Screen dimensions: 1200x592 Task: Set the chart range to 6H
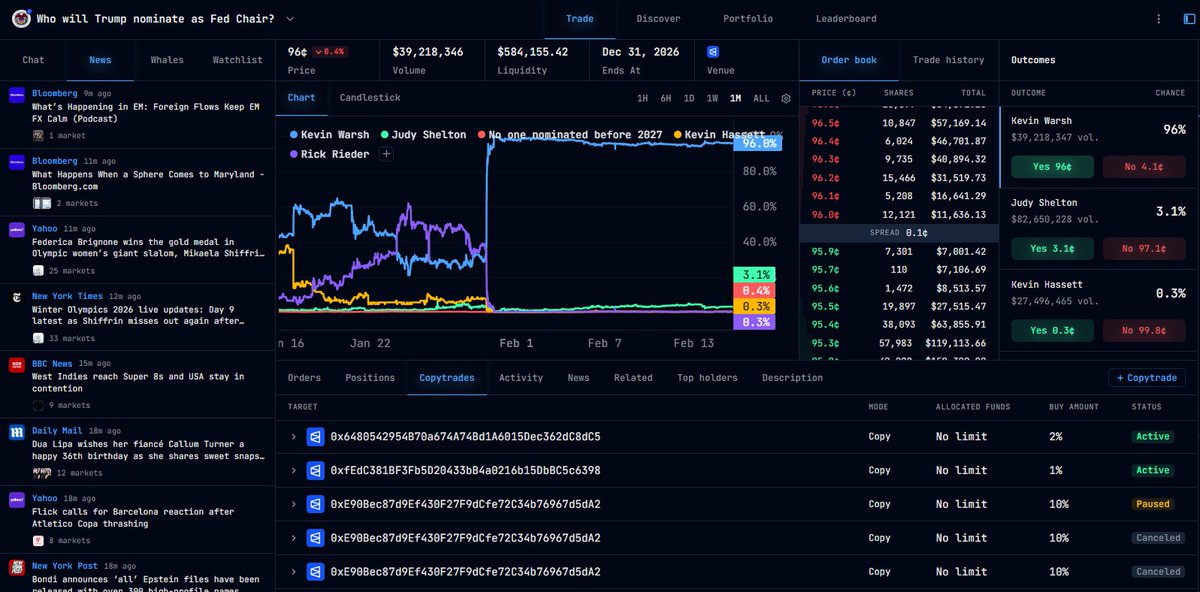coord(666,98)
